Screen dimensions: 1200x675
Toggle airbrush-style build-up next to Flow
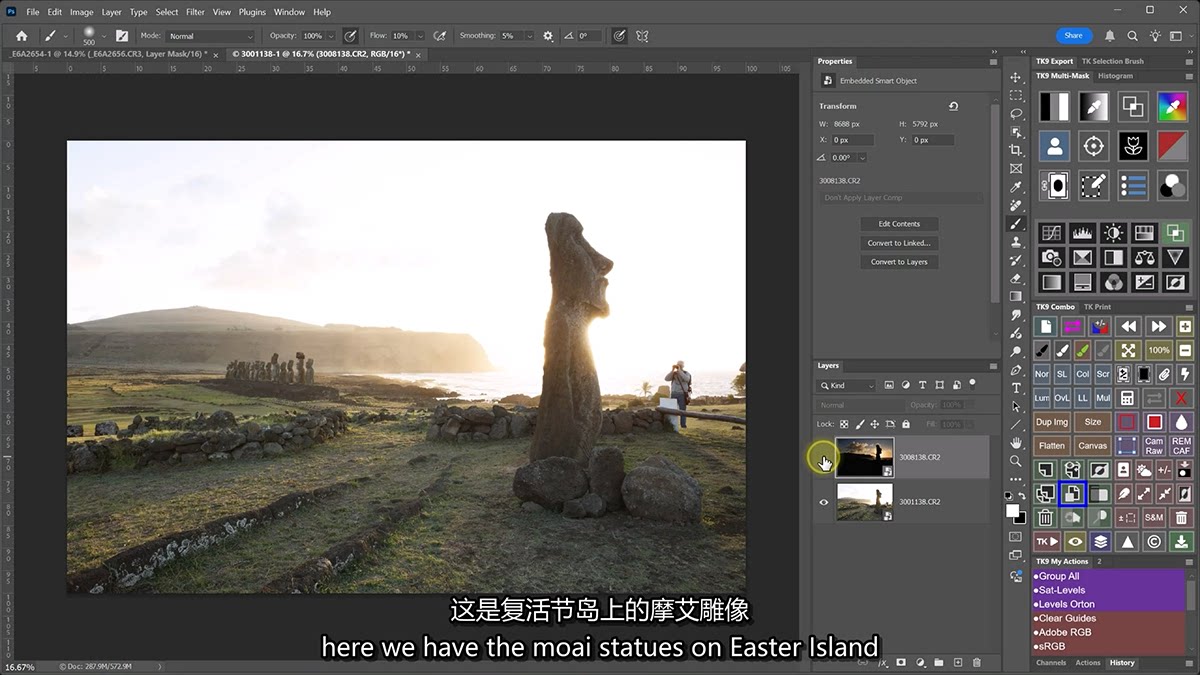pos(440,36)
